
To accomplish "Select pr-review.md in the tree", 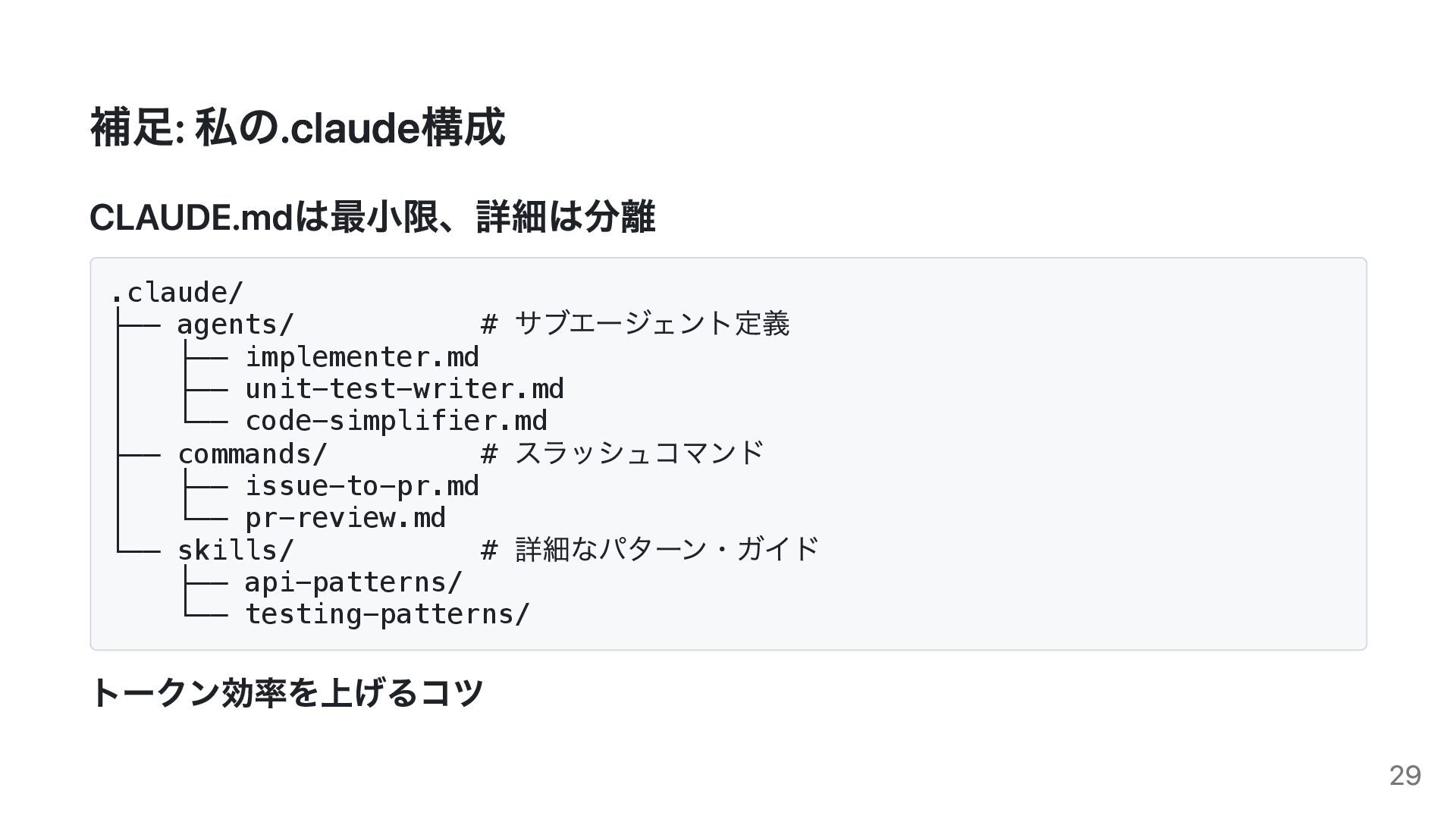I will tap(345, 518).
